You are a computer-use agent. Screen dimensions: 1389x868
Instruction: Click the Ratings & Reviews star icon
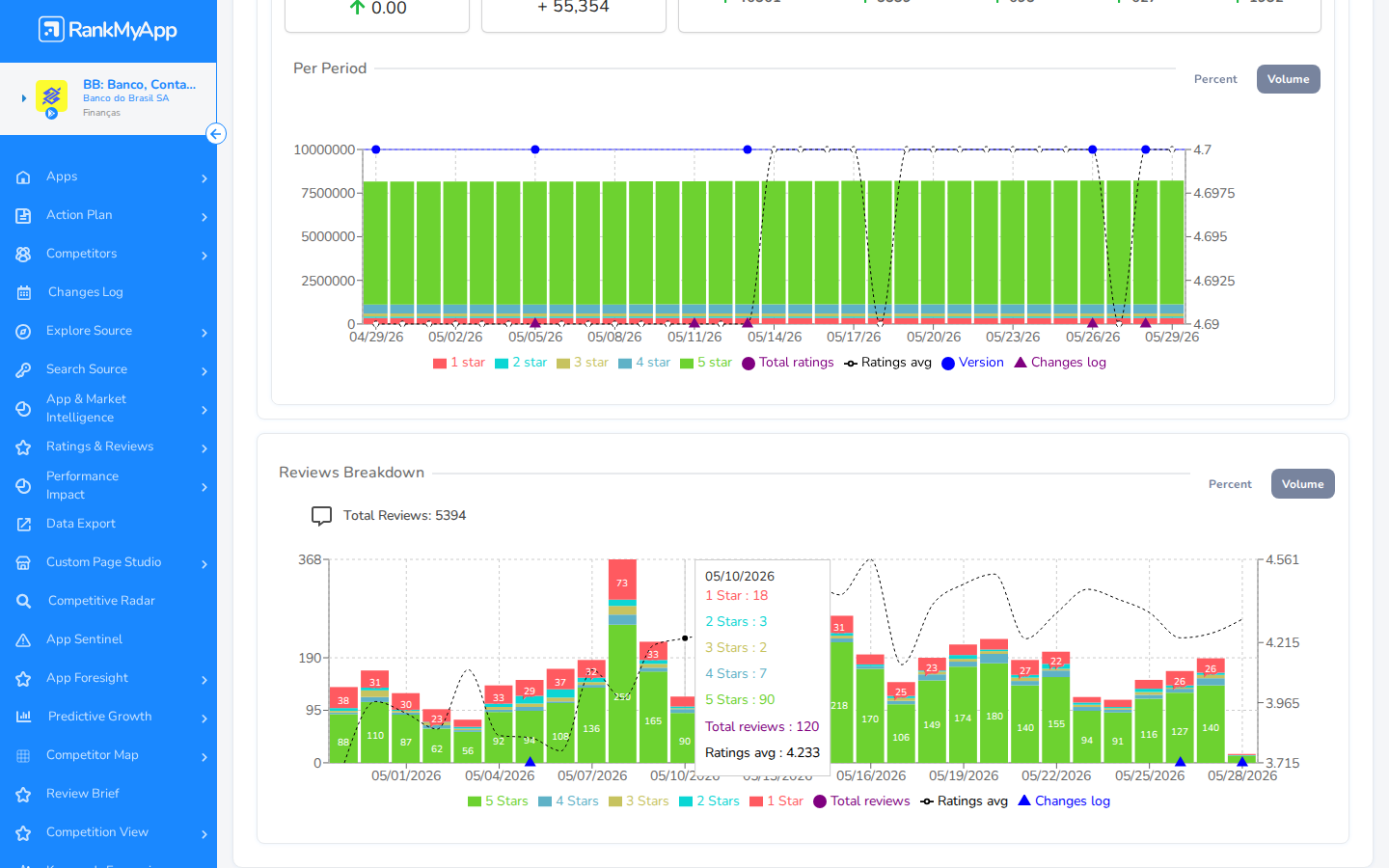(x=23, y=448)
